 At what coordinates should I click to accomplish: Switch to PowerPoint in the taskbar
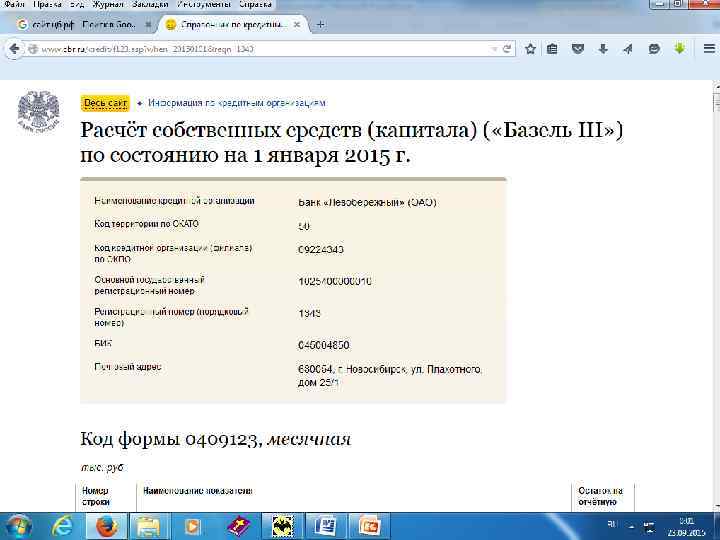[x=369, y=527]
